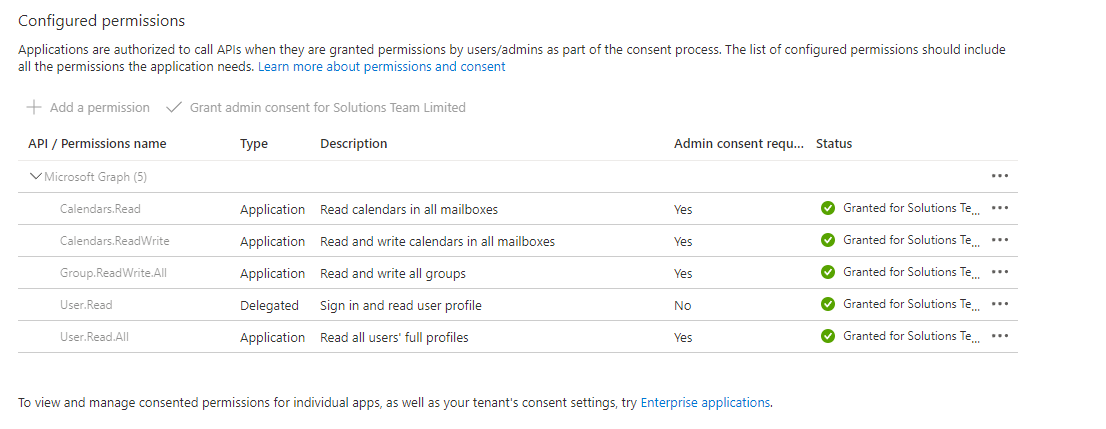Viewport: 1106px width, 429px height.
Task: Select the Group.ReadWrite.All permission name
Action: 113,273
